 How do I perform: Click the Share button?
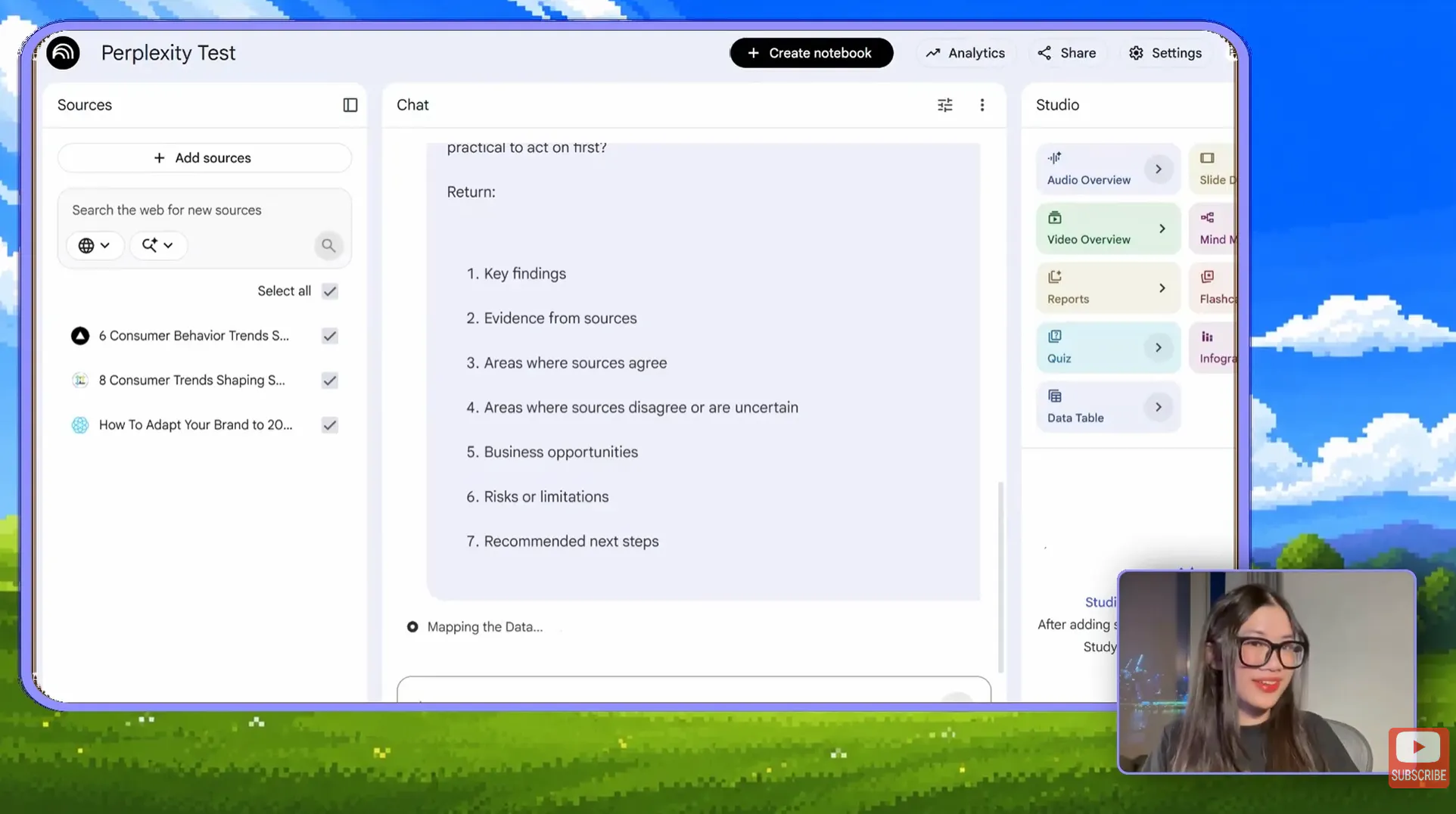[1066, 53]
